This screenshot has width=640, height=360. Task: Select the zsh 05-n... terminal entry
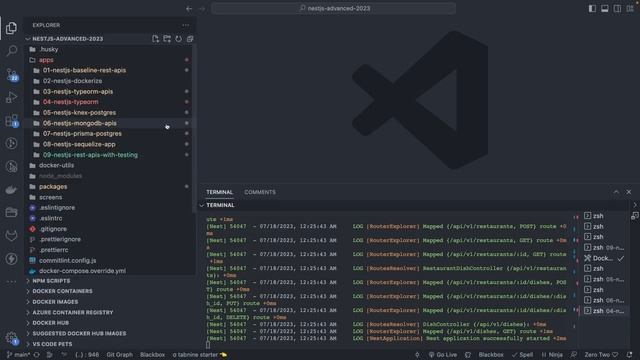(604, 279)
